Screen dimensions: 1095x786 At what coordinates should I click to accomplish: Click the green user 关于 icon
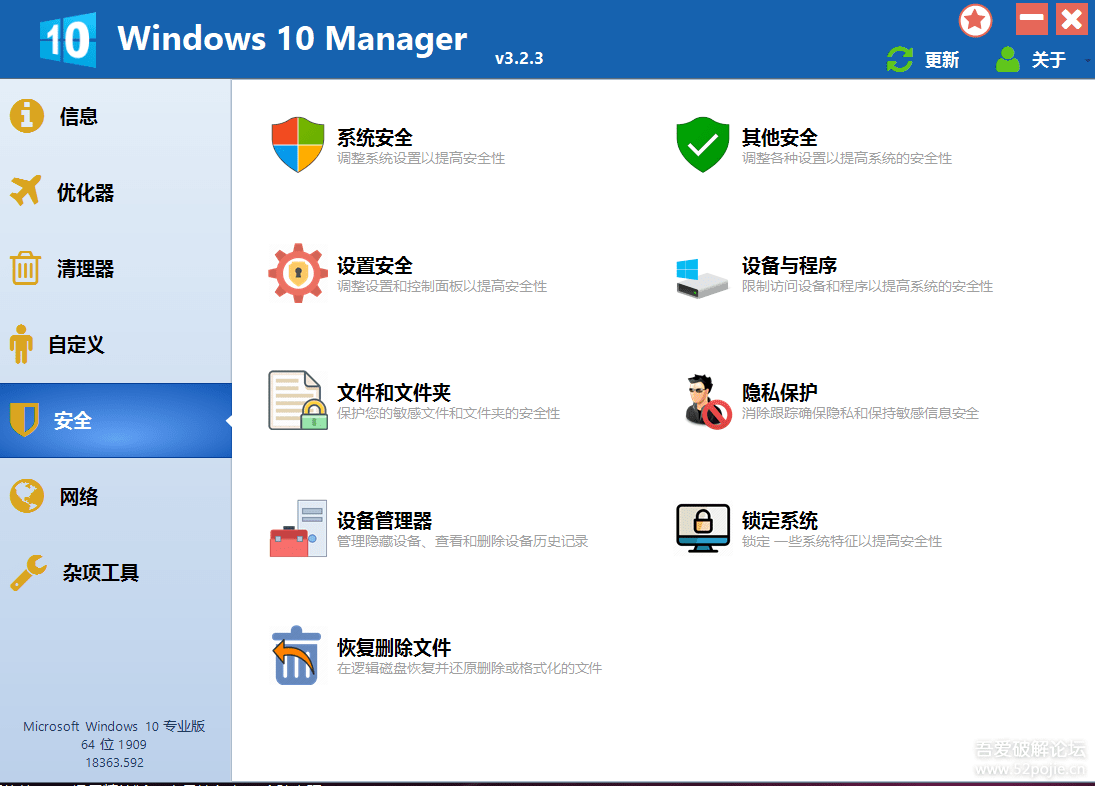[1007, 59]
